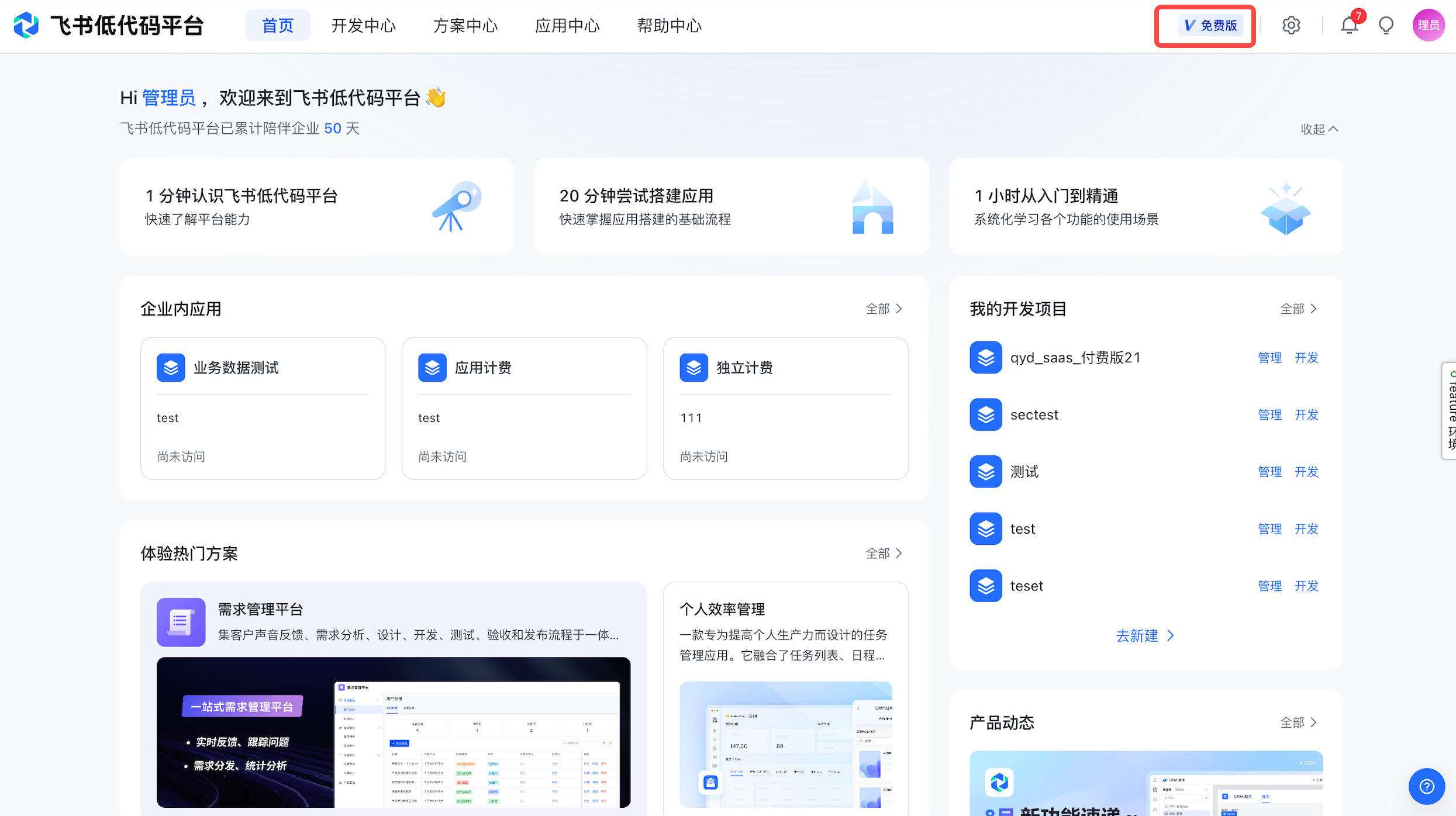
Task: Click the teset project icon
Action: click(986, 586)
